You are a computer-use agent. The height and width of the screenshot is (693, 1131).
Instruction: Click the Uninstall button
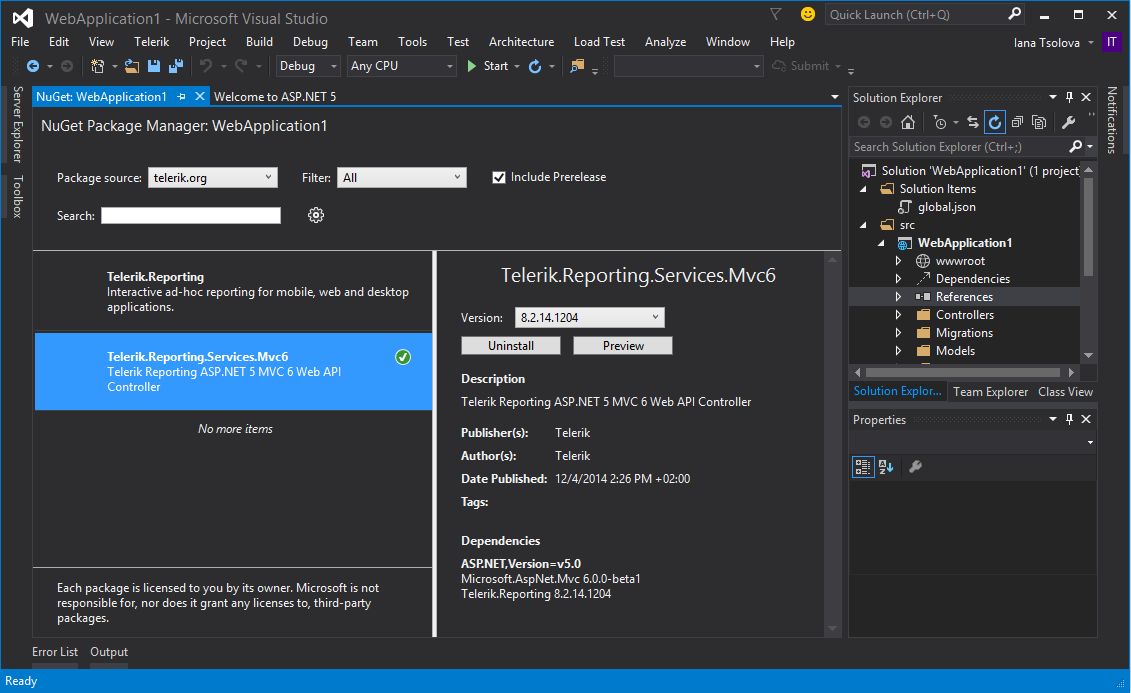tap(511, 345)
